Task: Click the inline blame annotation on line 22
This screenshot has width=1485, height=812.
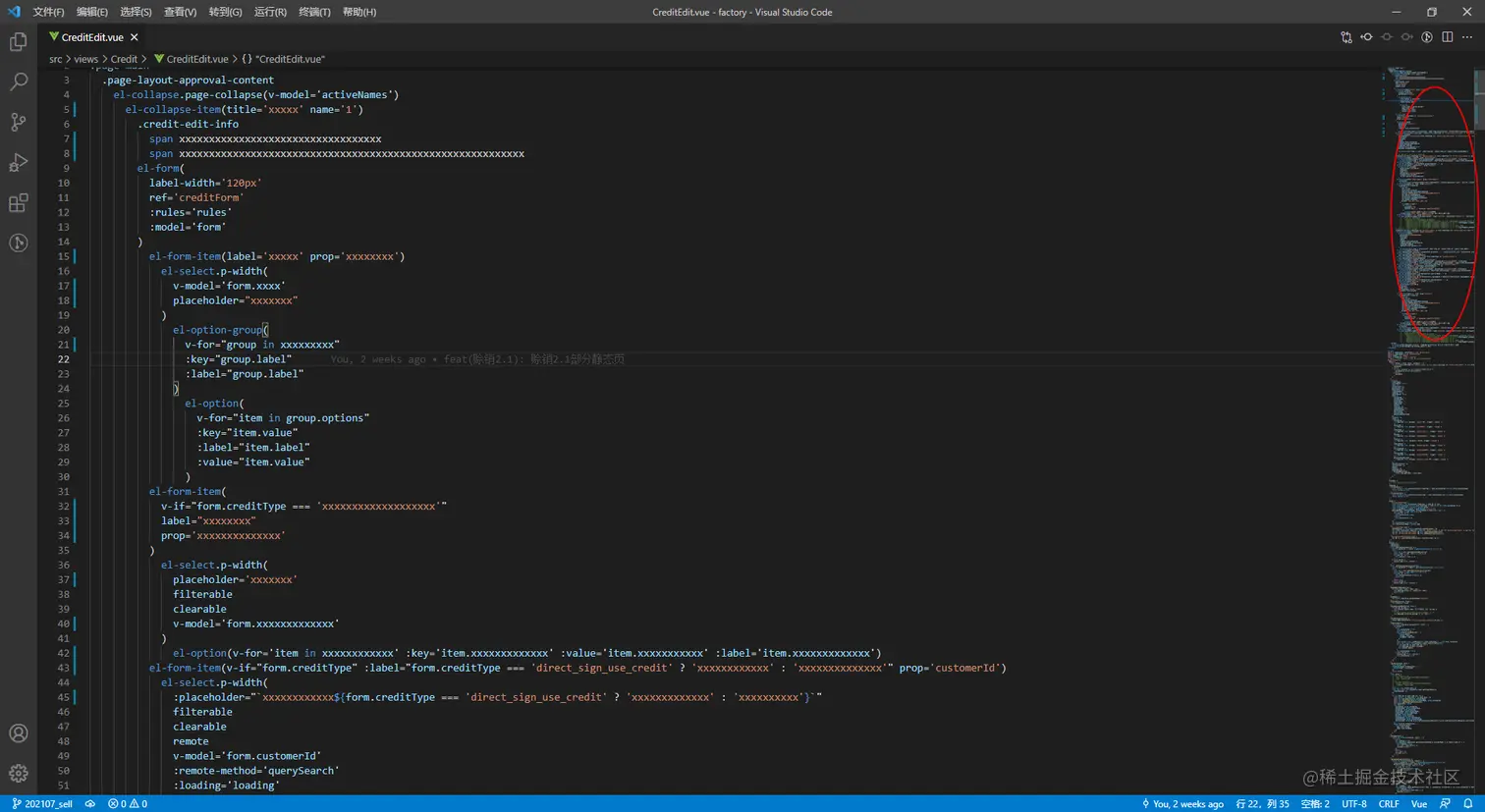Action: [x=477, y=359]
